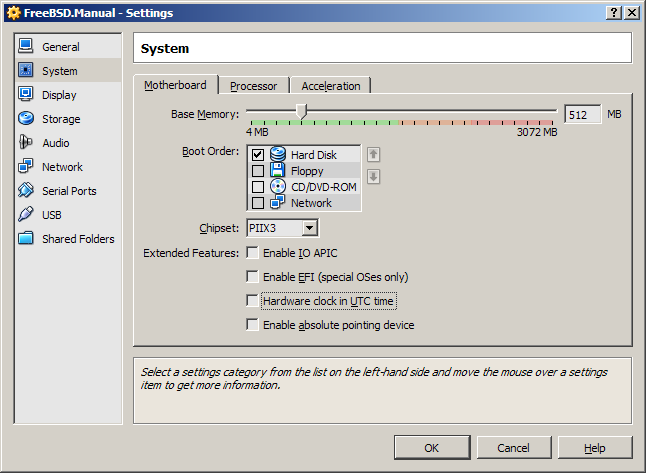
Task: Click the 3072 MB maximum memory label
Action: [x=537, y=132]
